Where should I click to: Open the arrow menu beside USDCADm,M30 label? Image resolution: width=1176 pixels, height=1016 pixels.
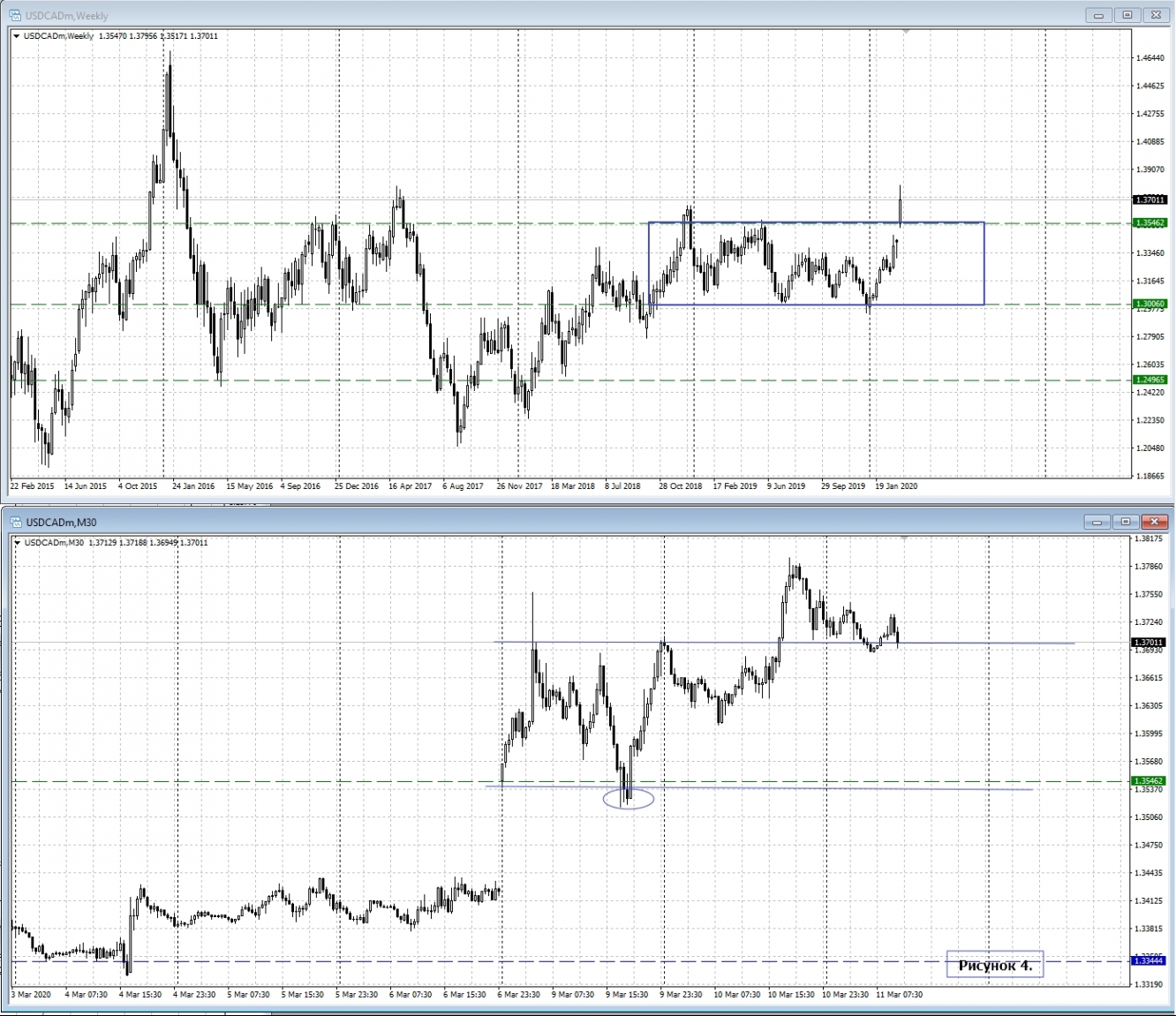pos(16,543)
